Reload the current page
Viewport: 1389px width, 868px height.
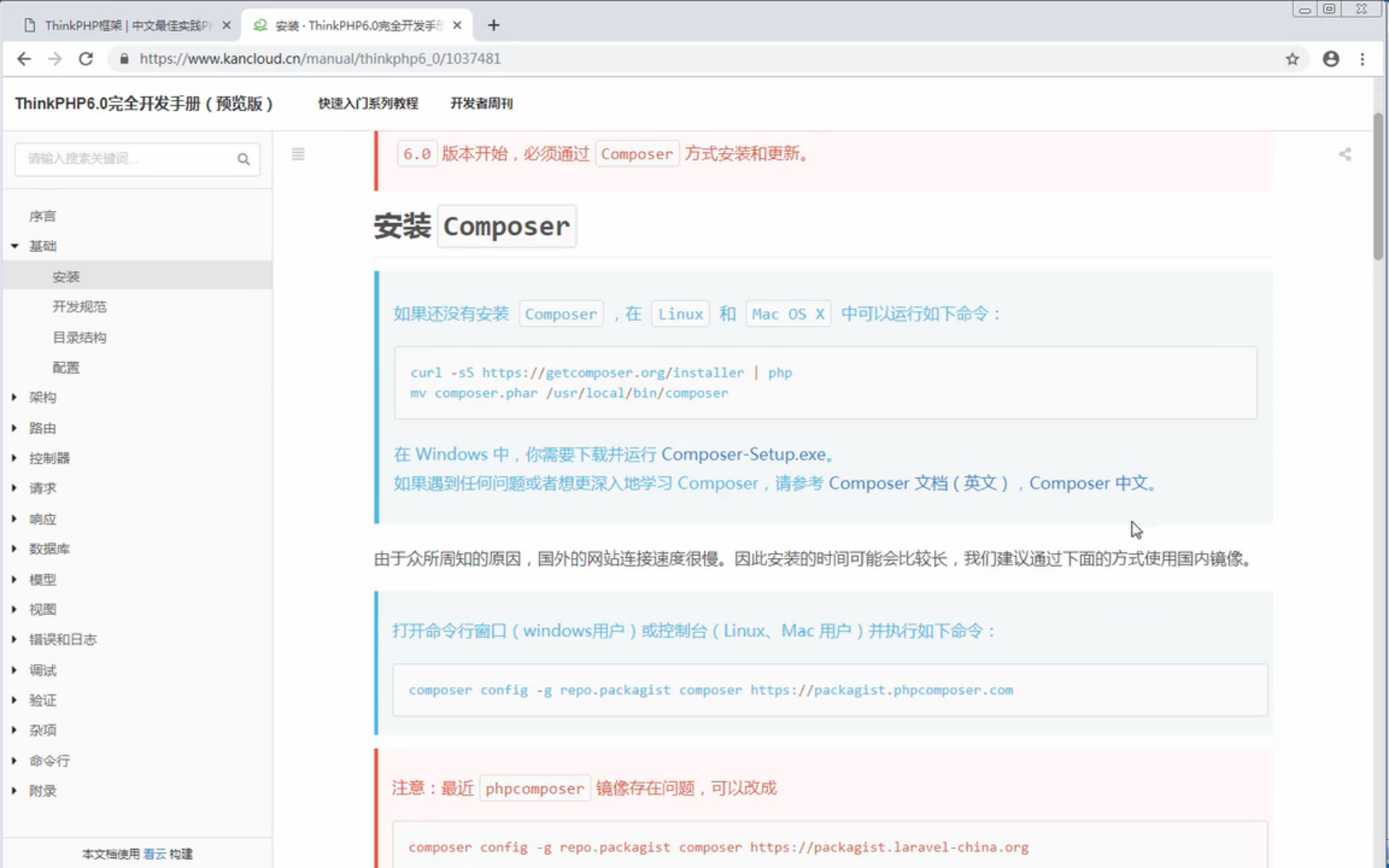[x=85, y=59]
